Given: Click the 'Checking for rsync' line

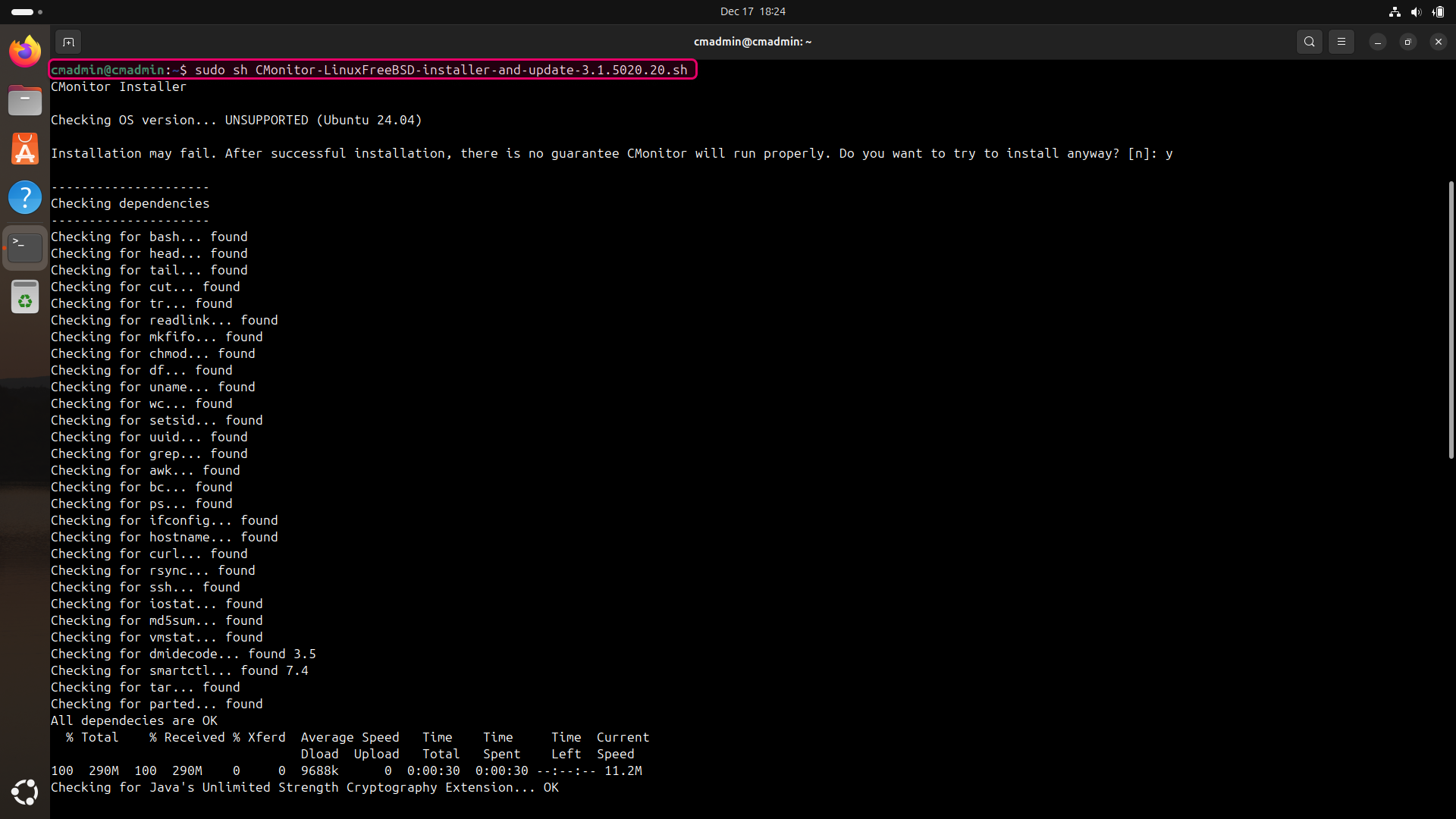Looking at the screenshot, I should (x=152, y=570).
